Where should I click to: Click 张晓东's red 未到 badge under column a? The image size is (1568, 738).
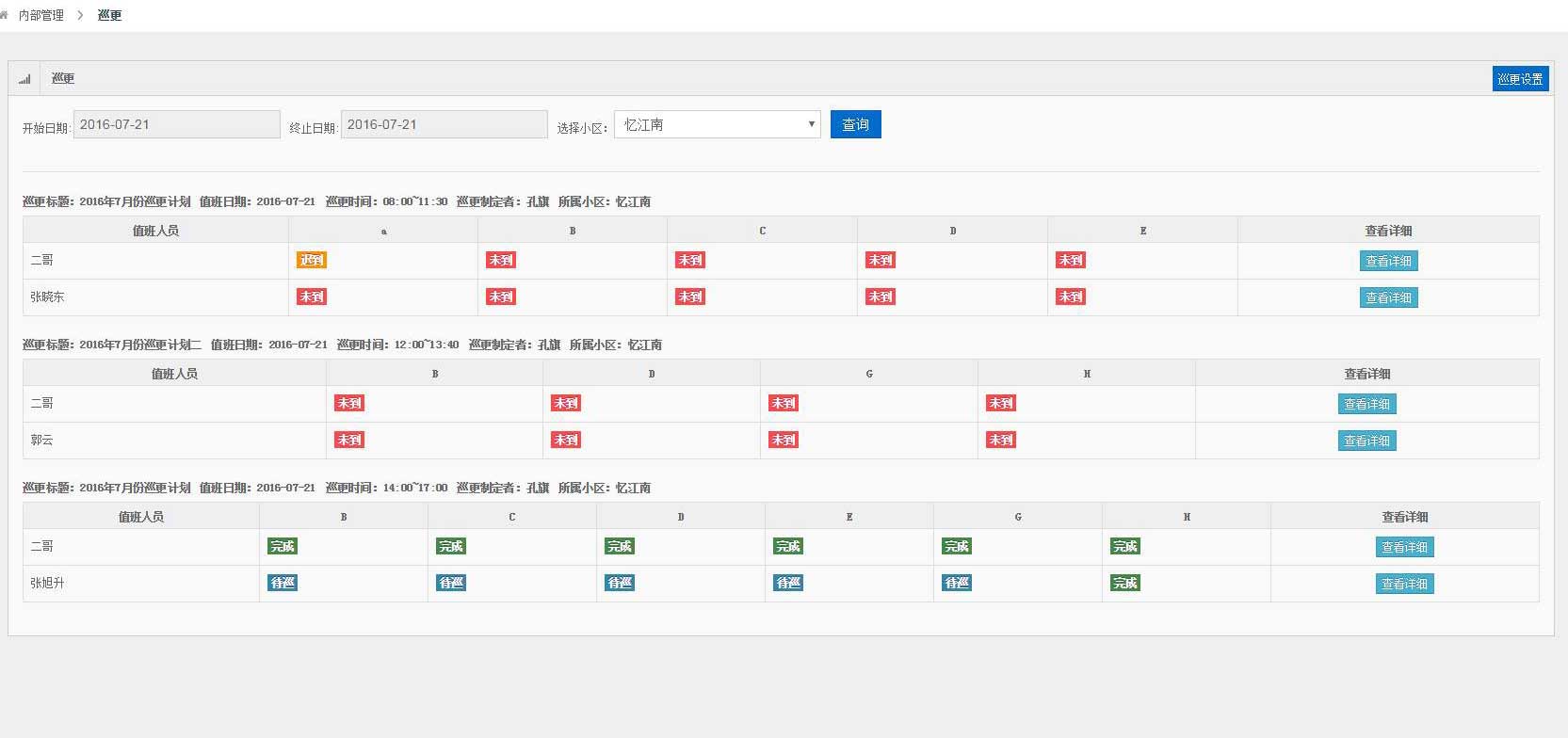[312, 297]
